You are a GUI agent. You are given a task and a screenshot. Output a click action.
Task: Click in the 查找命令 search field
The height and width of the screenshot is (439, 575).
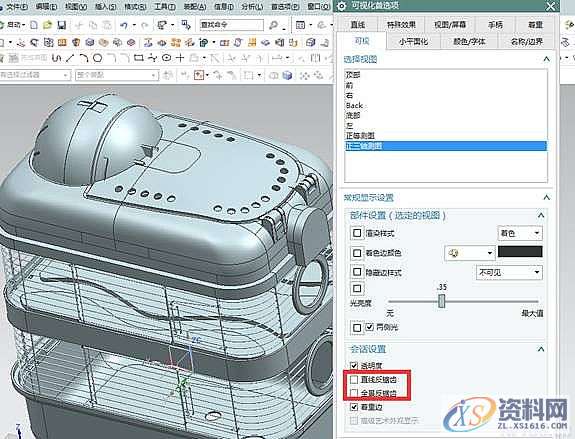tap(231, 25)
